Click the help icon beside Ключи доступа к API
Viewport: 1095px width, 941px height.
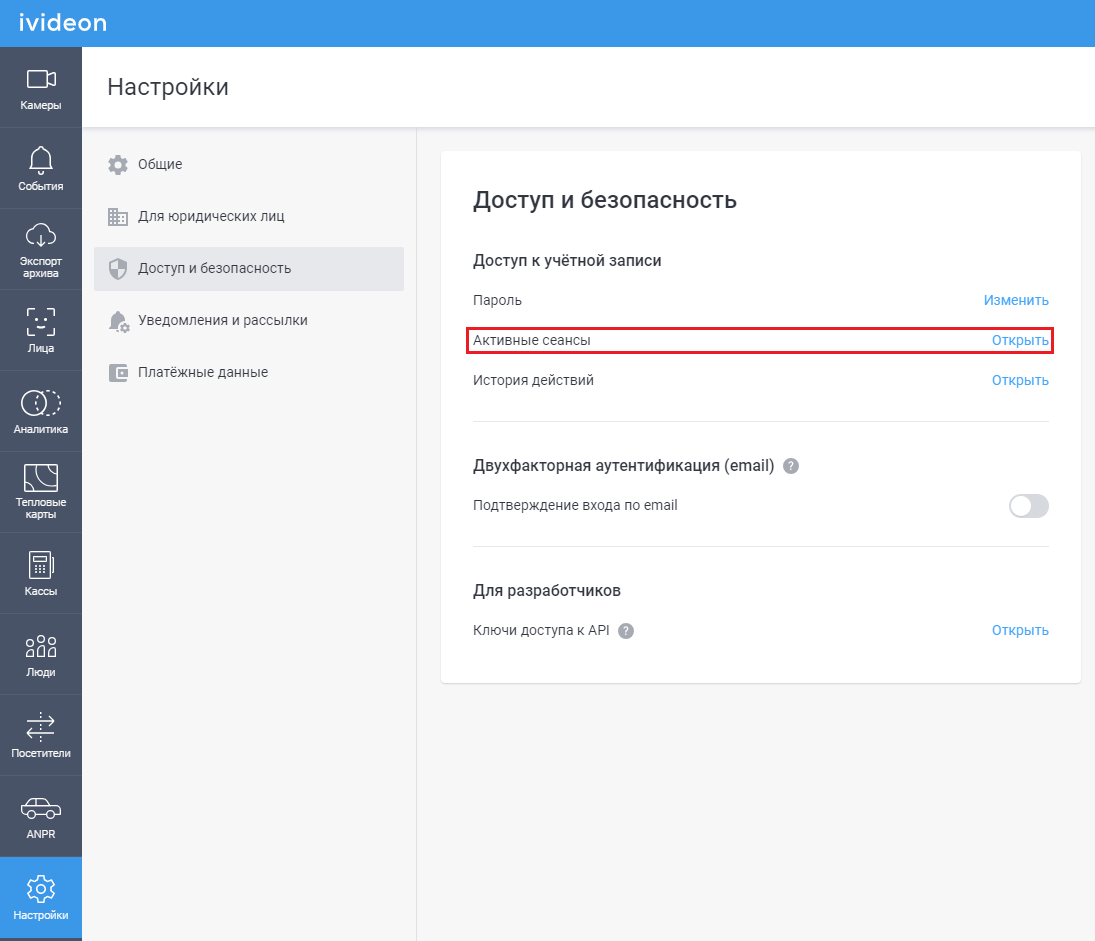tap(626, 631)
